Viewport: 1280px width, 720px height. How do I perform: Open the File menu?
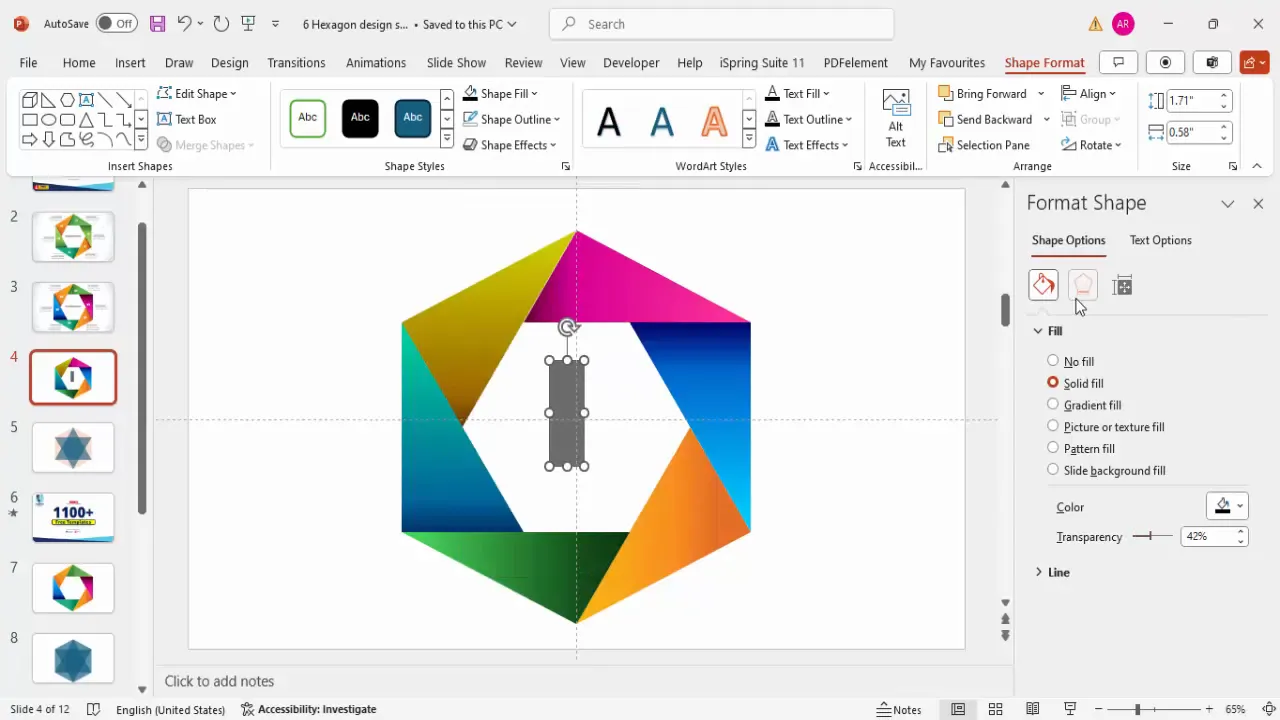[28, 62]
